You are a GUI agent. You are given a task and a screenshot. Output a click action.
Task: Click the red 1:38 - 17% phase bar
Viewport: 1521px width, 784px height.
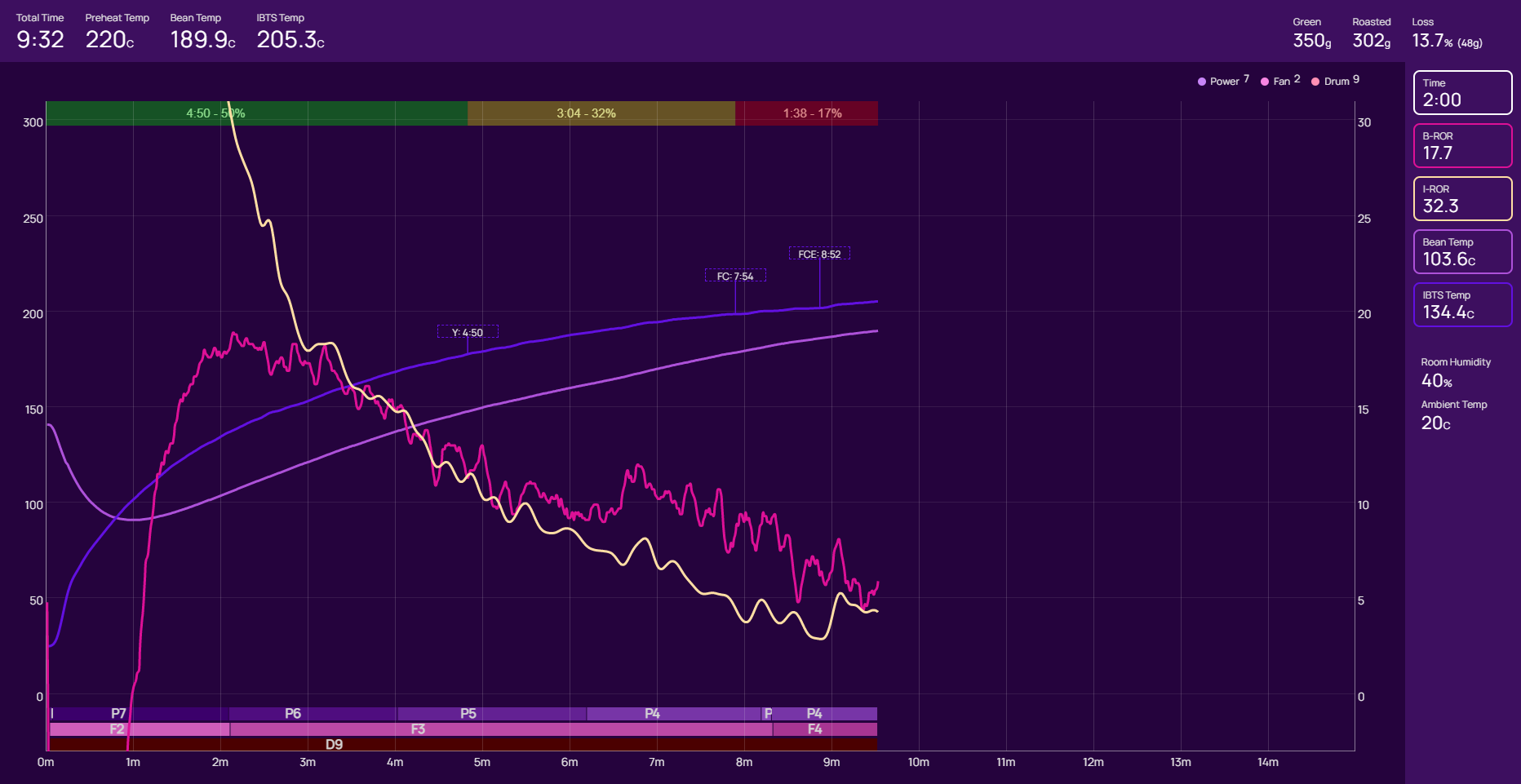coord(806,113)
